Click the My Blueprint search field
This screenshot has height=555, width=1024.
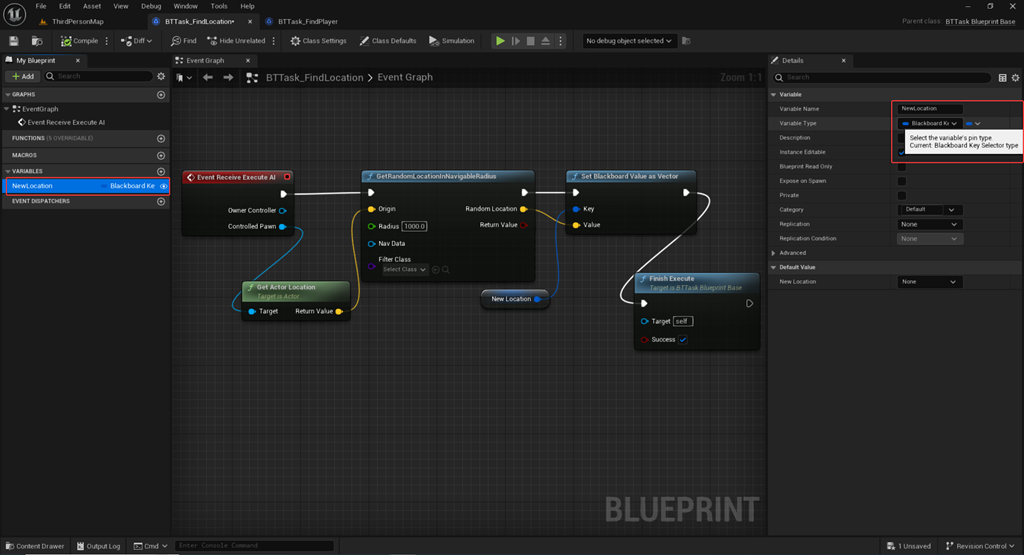pos(99,76)
